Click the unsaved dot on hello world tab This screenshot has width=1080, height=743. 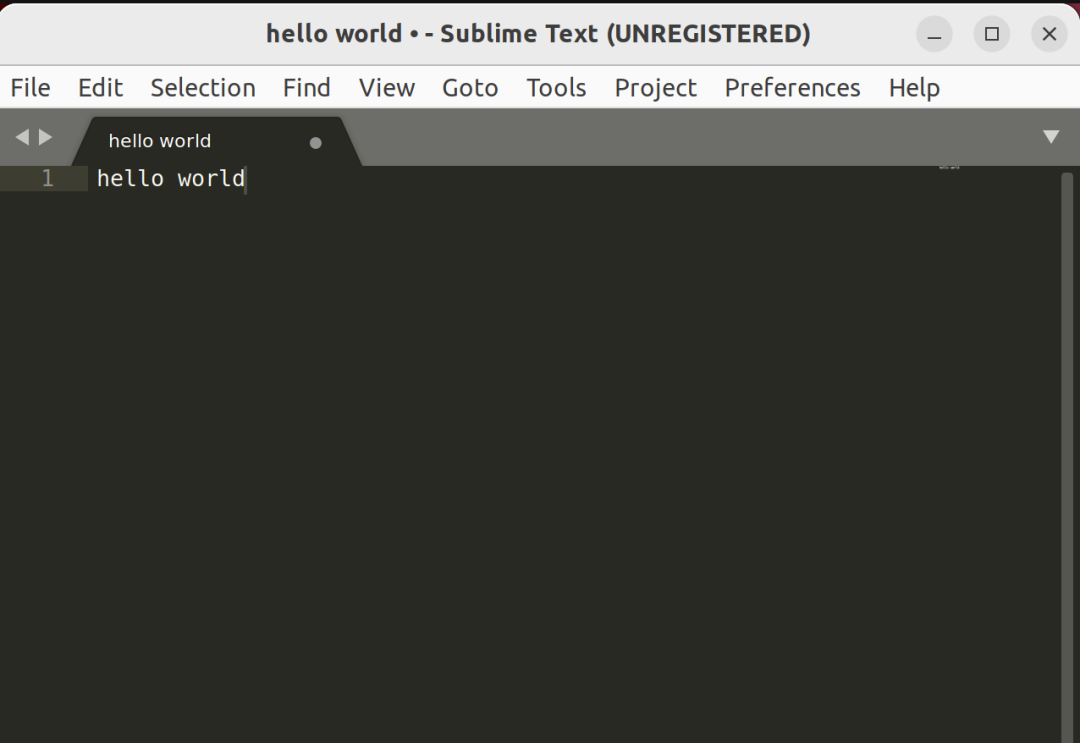[x=316, y=142]
